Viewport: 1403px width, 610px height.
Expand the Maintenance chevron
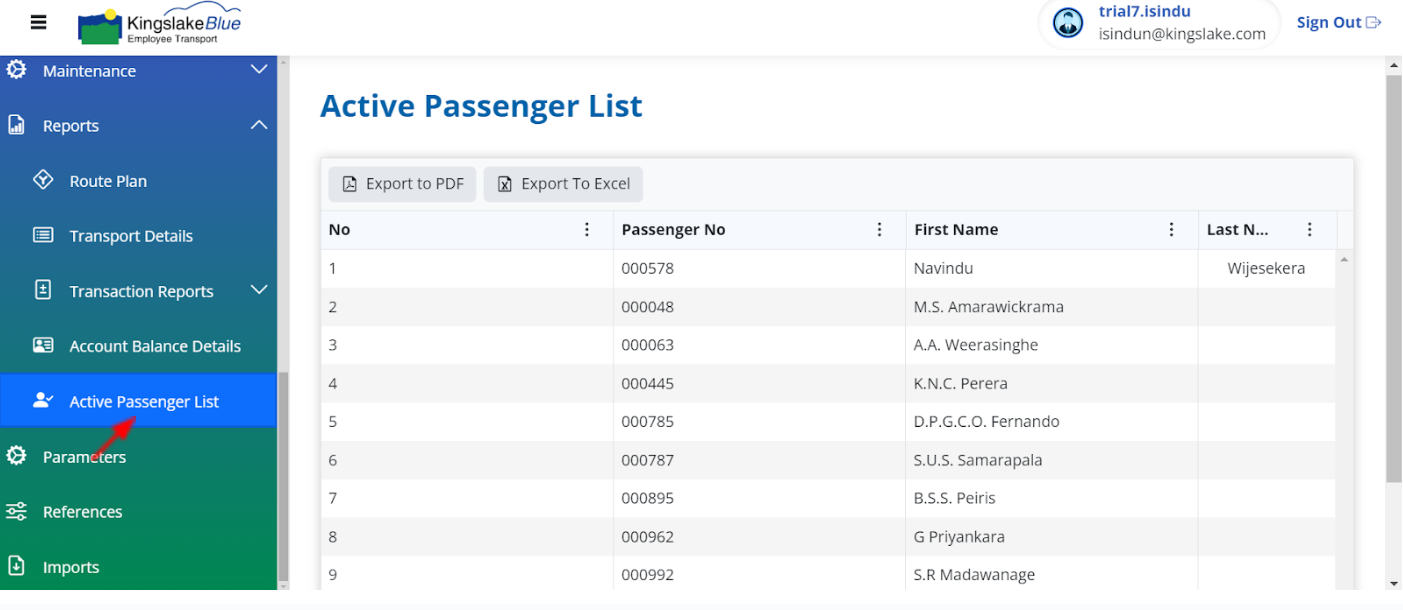click(x=259, y=70)
